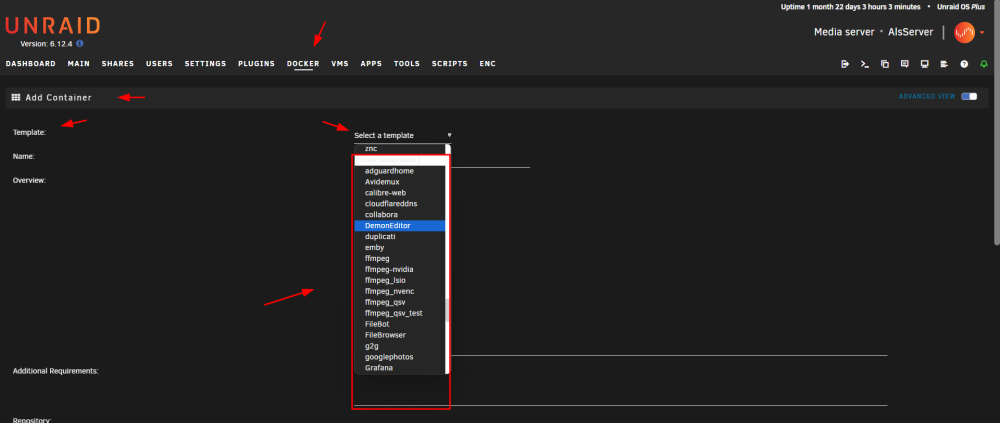
Task: Select emby template
Action: 400,248
